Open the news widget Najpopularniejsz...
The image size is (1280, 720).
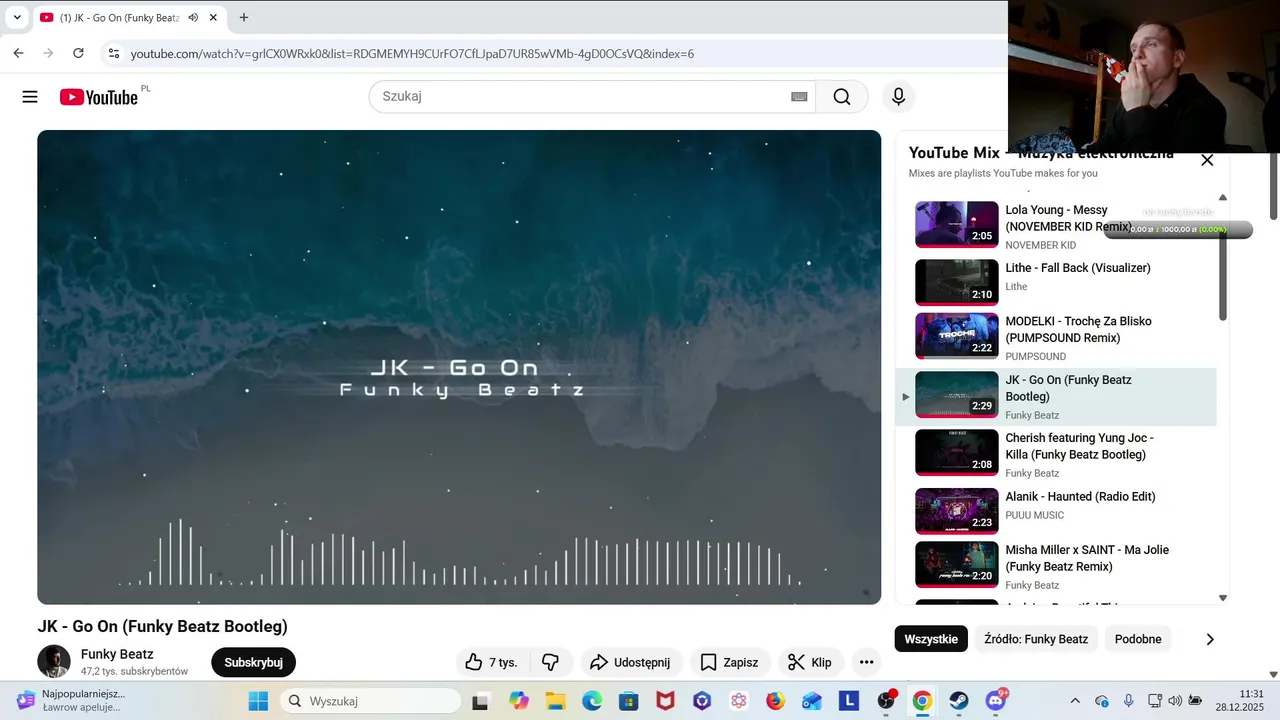(70, 701)
